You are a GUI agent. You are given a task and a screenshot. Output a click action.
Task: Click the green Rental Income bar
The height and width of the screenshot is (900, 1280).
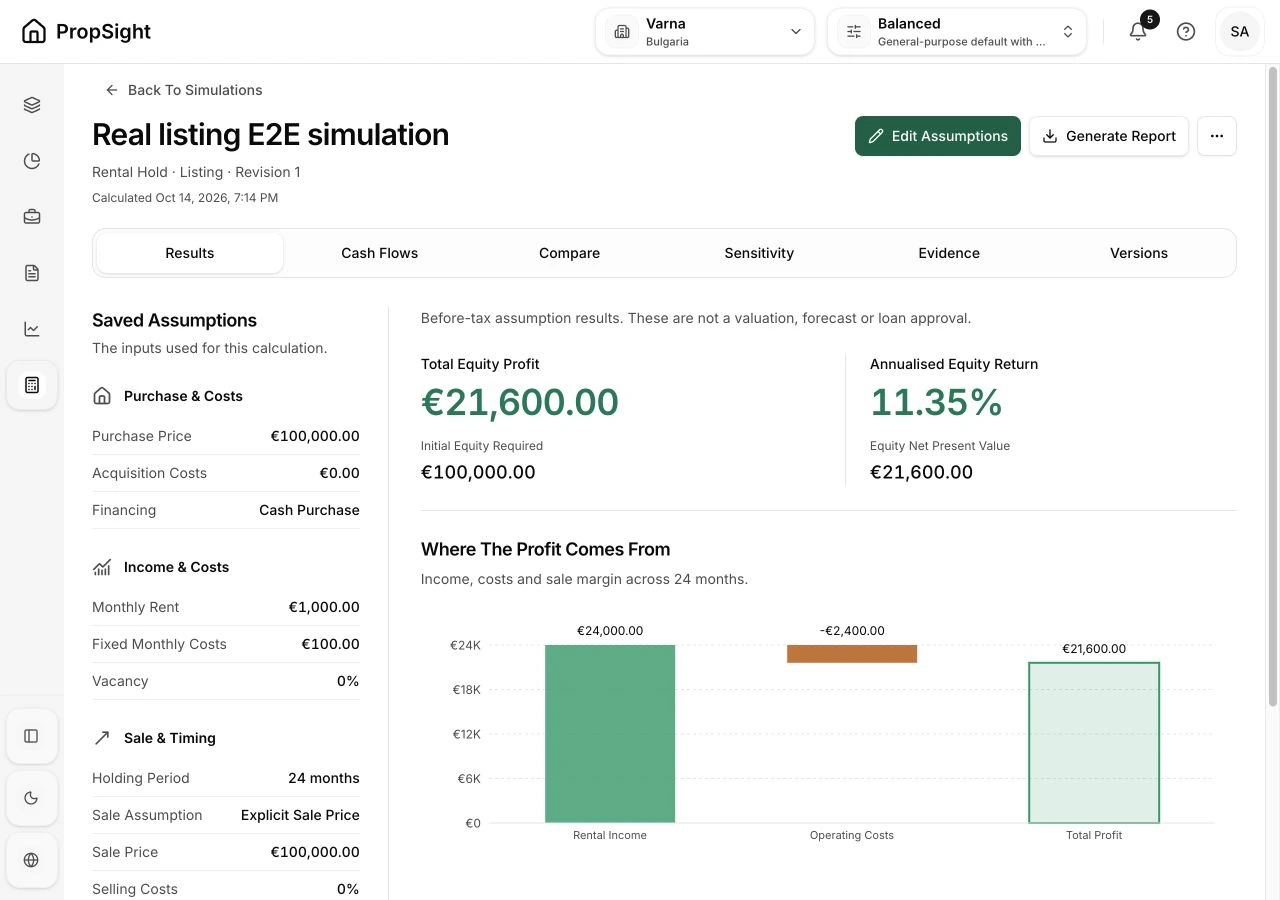click(x=610, y=734)
